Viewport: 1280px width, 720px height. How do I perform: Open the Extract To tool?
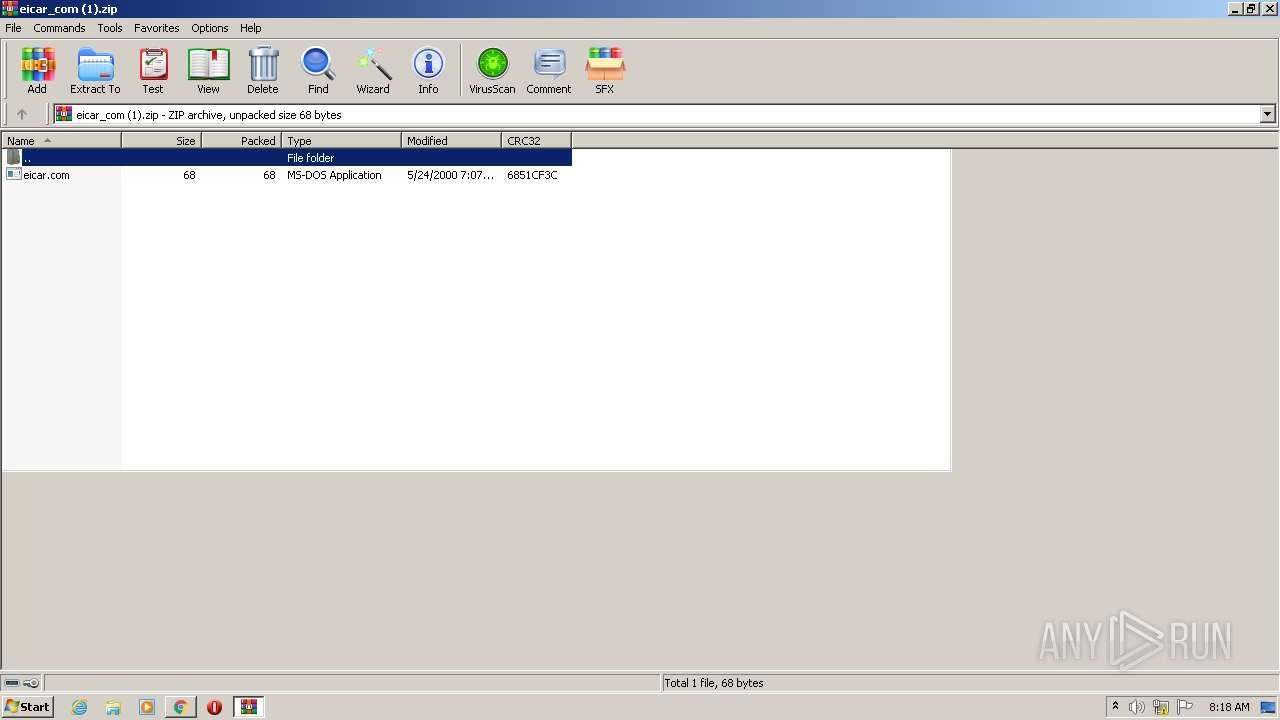pos(95,71)
